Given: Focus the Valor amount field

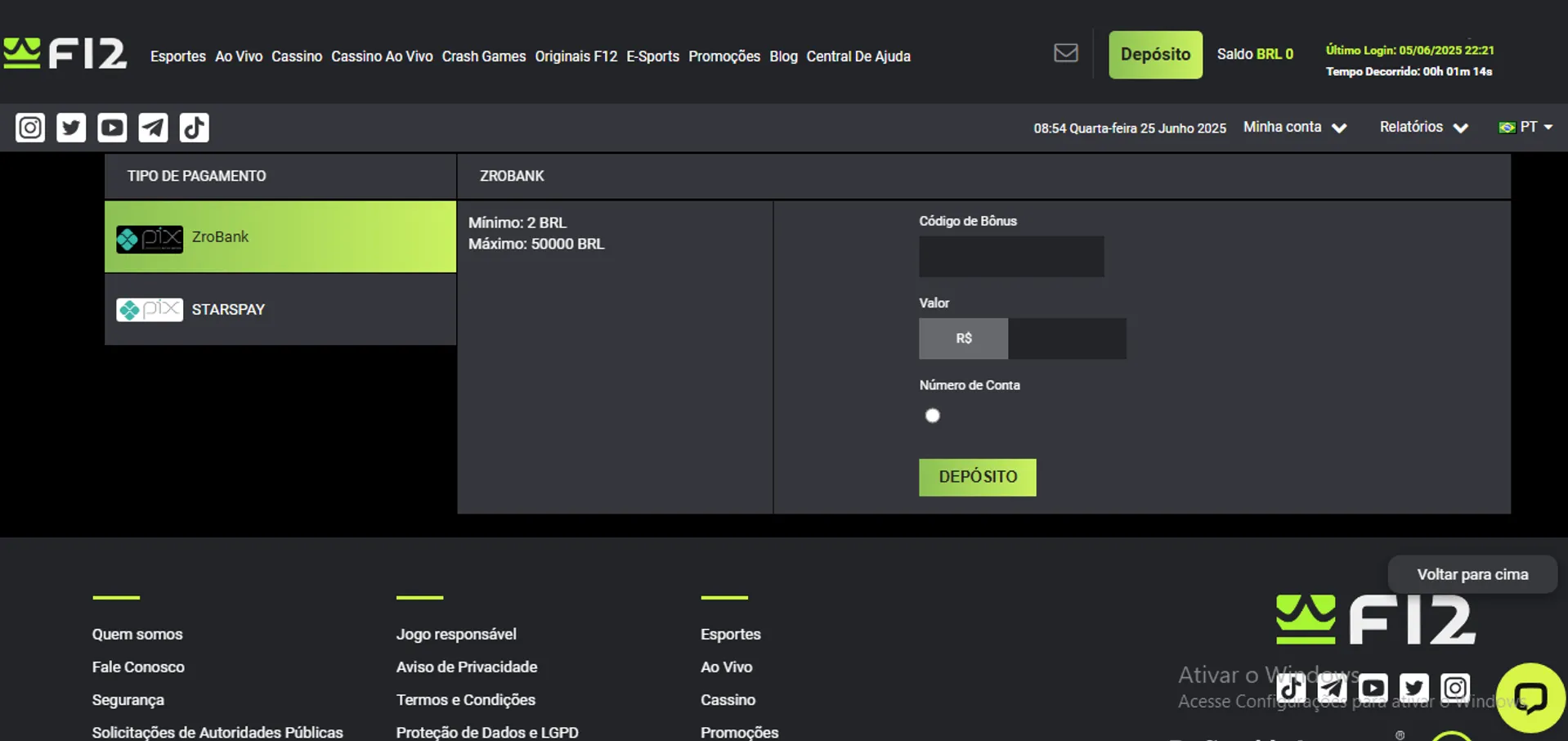Looking at the screenshot, I should 1067,339.
